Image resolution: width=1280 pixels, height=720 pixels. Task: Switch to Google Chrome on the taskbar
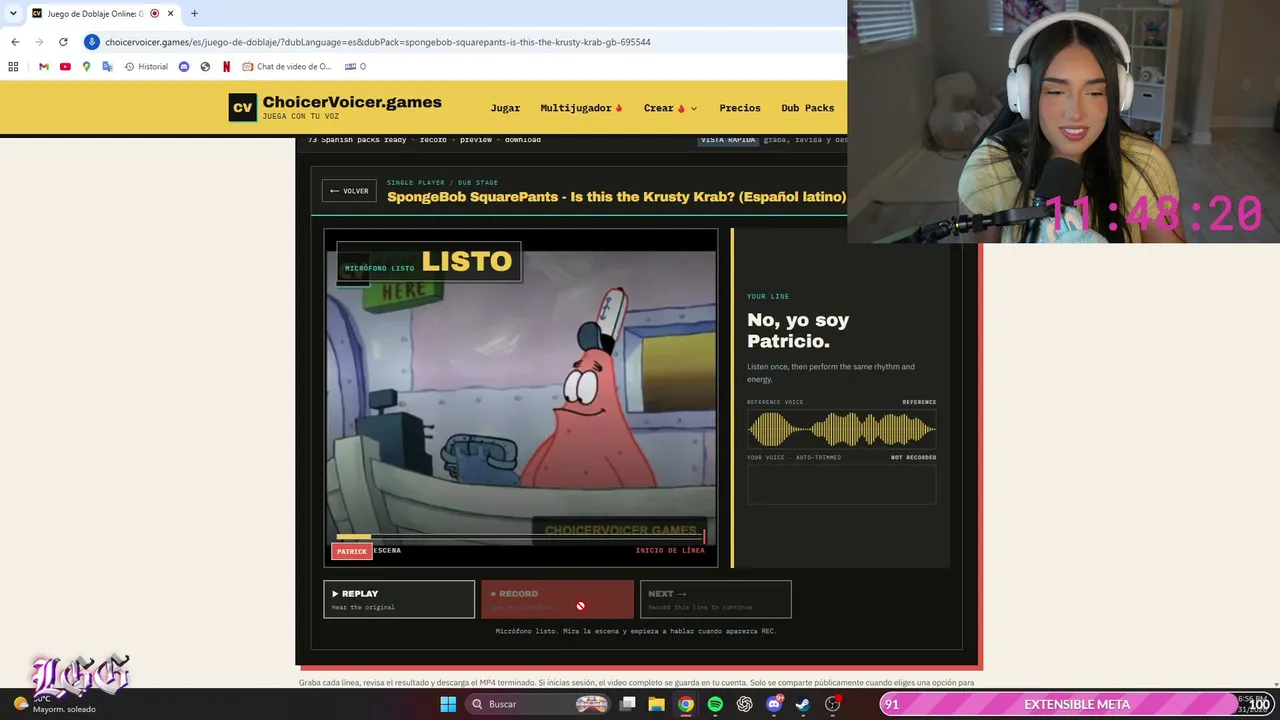click(686, 704)
